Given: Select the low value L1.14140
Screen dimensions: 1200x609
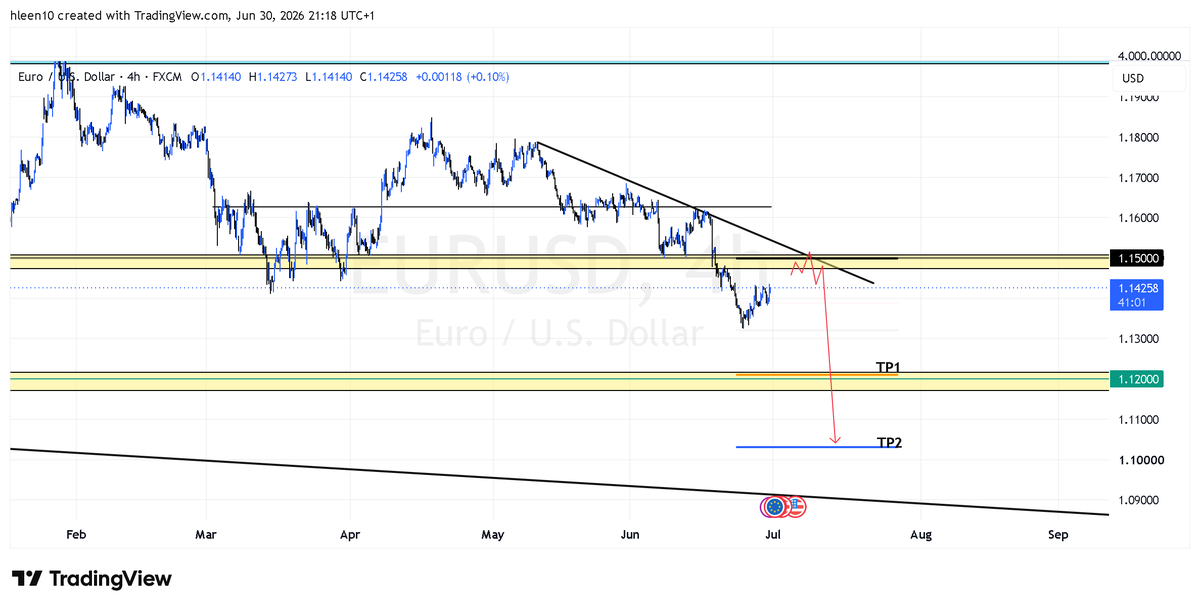Looking at the screenshot, I should (x=330, y=76).
